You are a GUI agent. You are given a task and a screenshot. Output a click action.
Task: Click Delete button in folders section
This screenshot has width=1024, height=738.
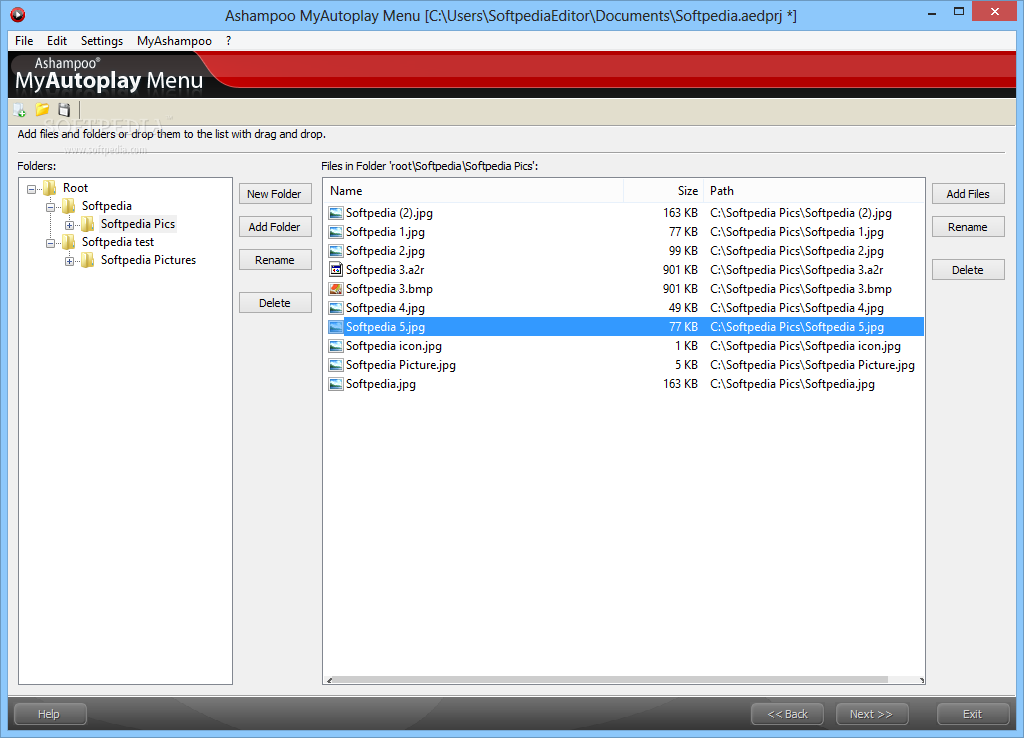point(275,303)
